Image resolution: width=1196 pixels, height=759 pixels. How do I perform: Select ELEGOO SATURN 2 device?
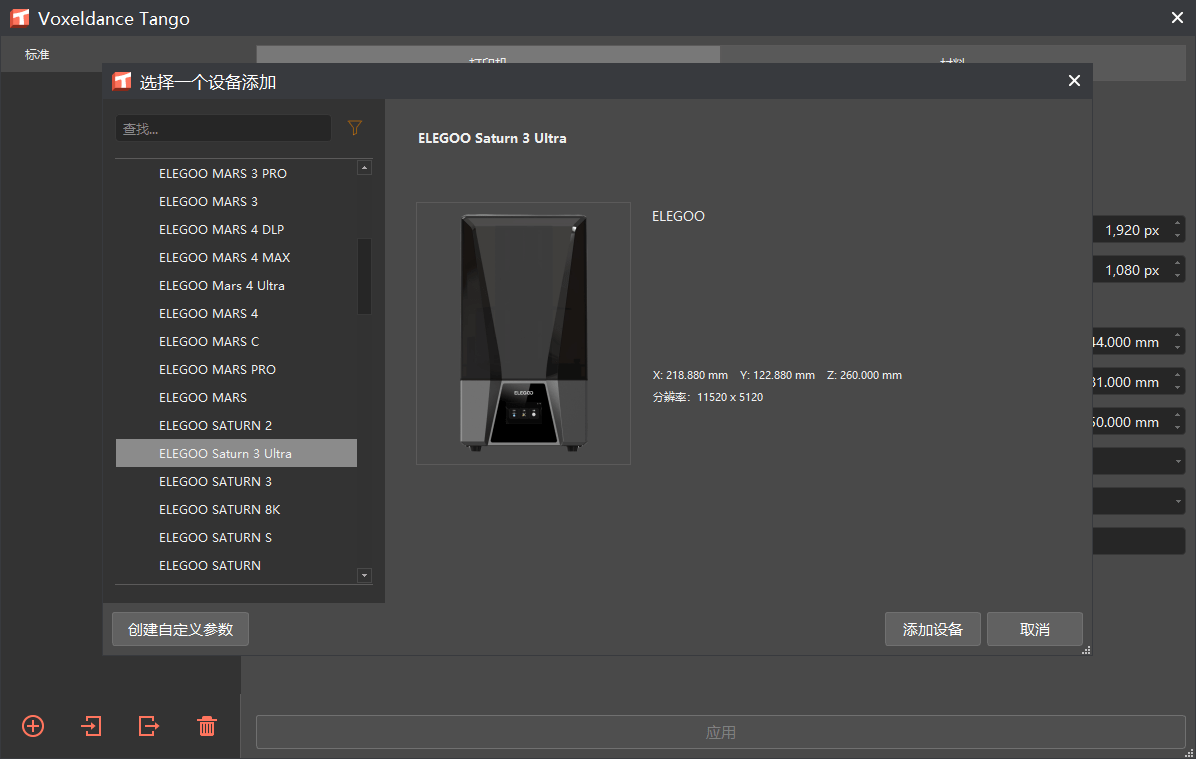tap(236, 426)
